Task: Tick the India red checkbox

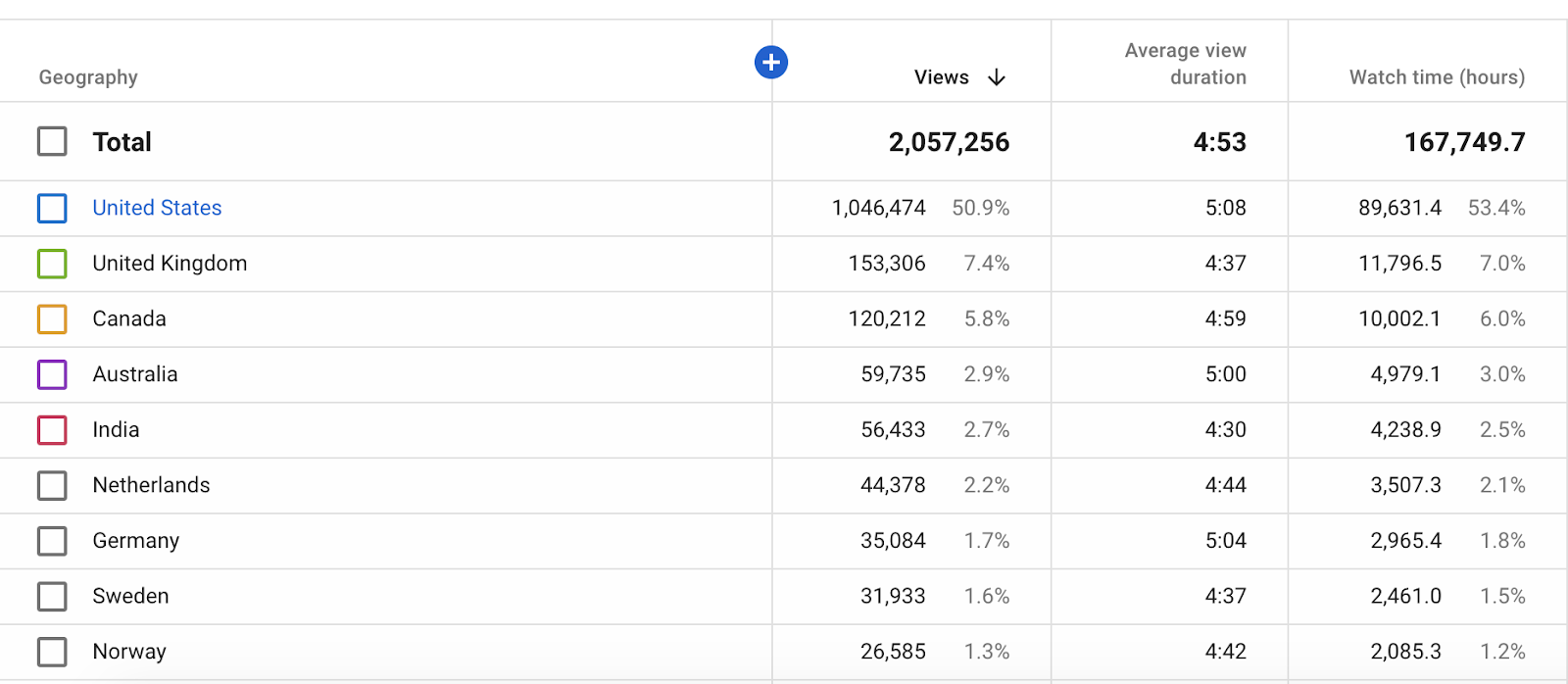Action: (52, 430)
